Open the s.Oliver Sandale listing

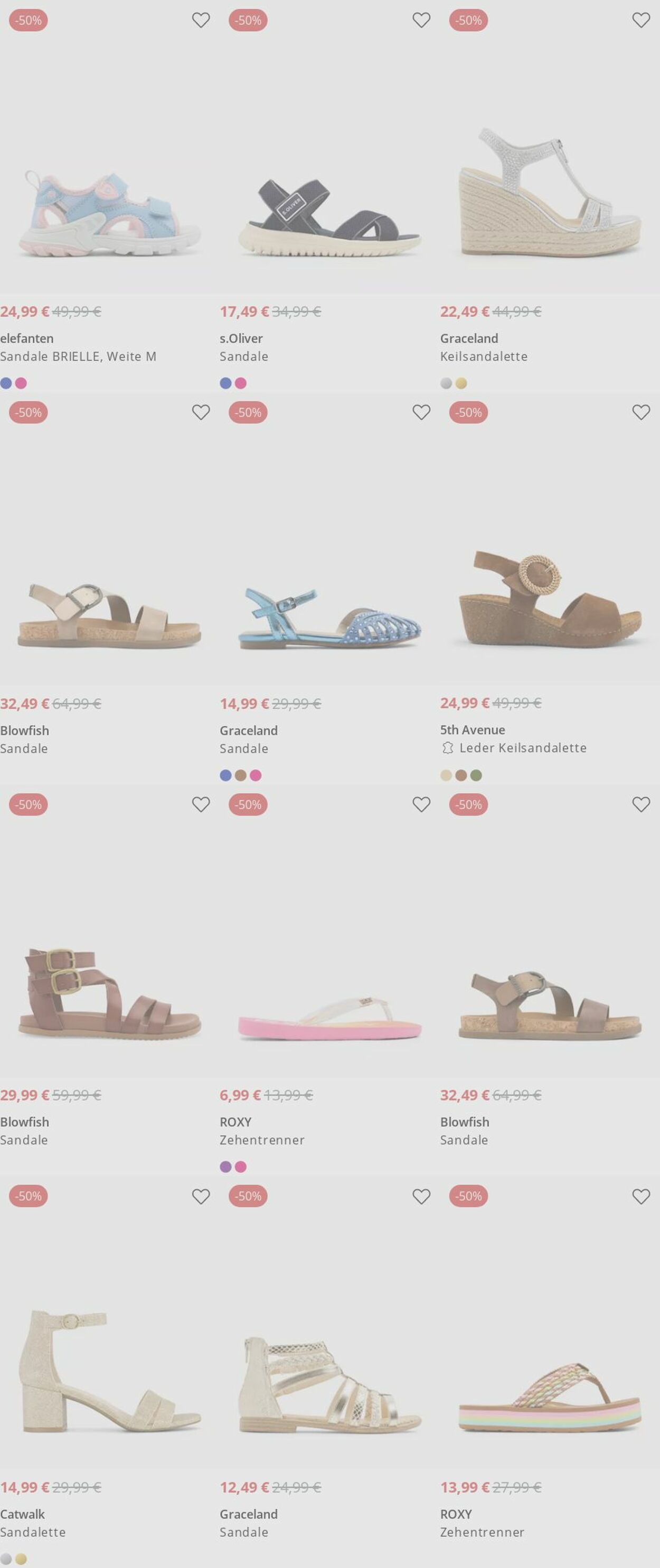click(x=244, y=357)
